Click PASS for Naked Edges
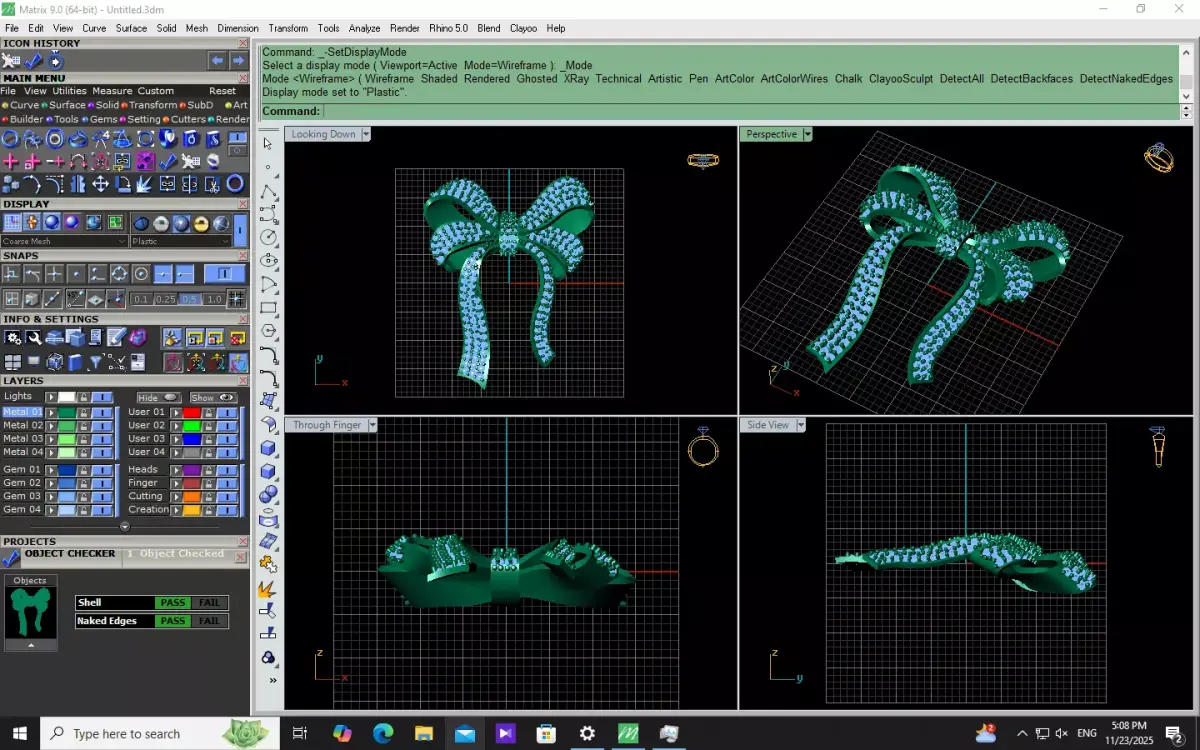 click(173, 621)
